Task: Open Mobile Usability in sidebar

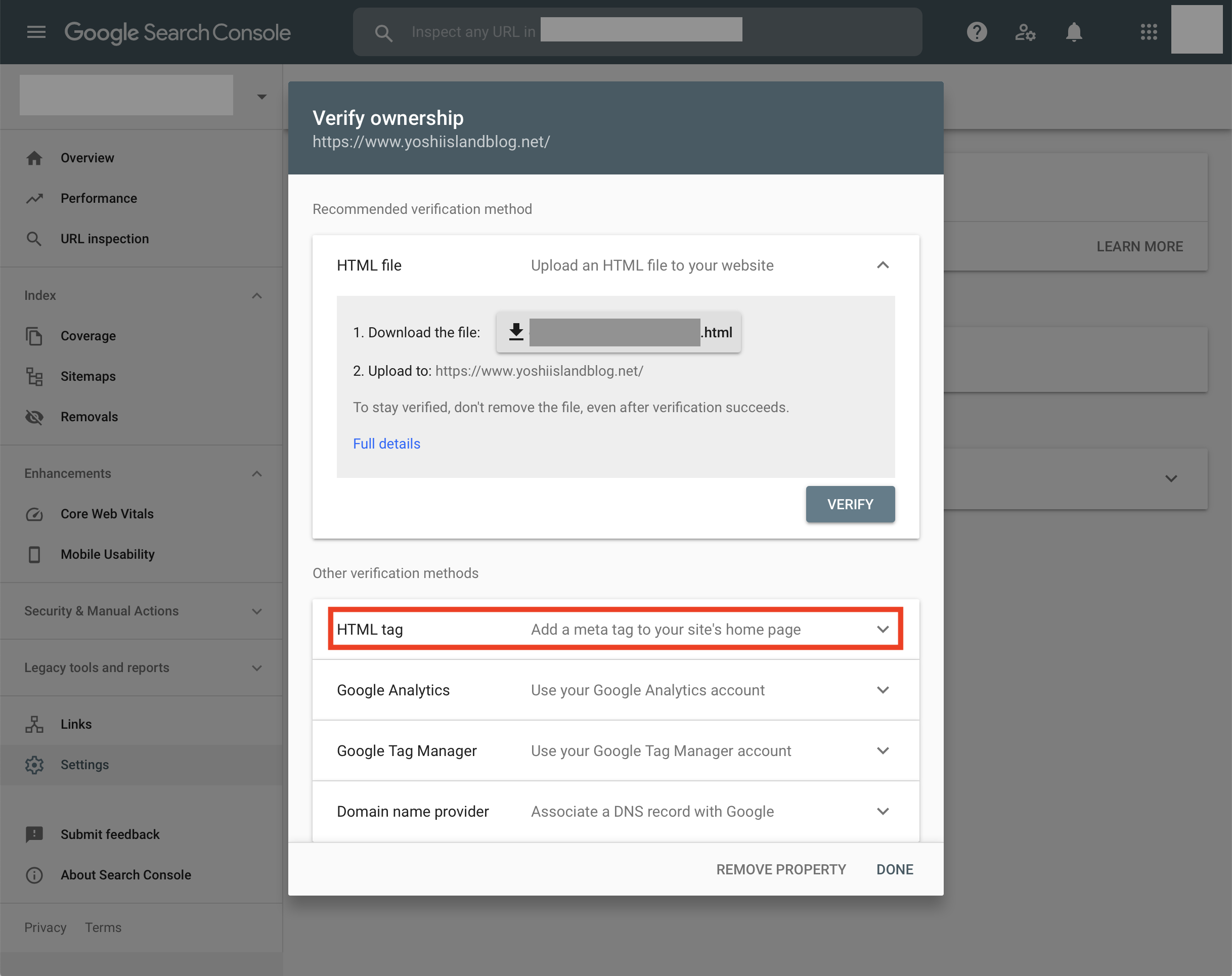Action: pyautogui.click(x=107, y=555)
